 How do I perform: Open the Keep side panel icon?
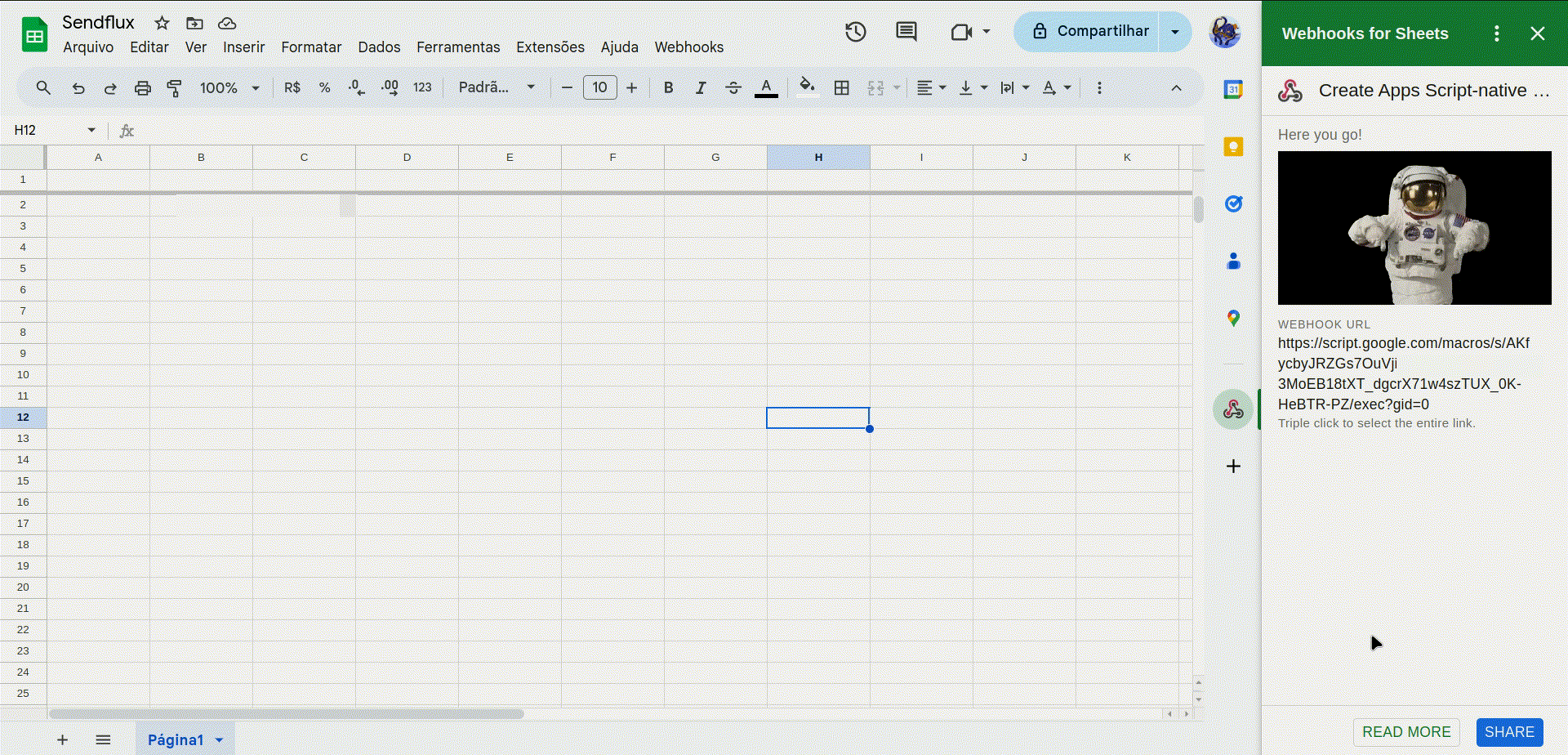1233,147
